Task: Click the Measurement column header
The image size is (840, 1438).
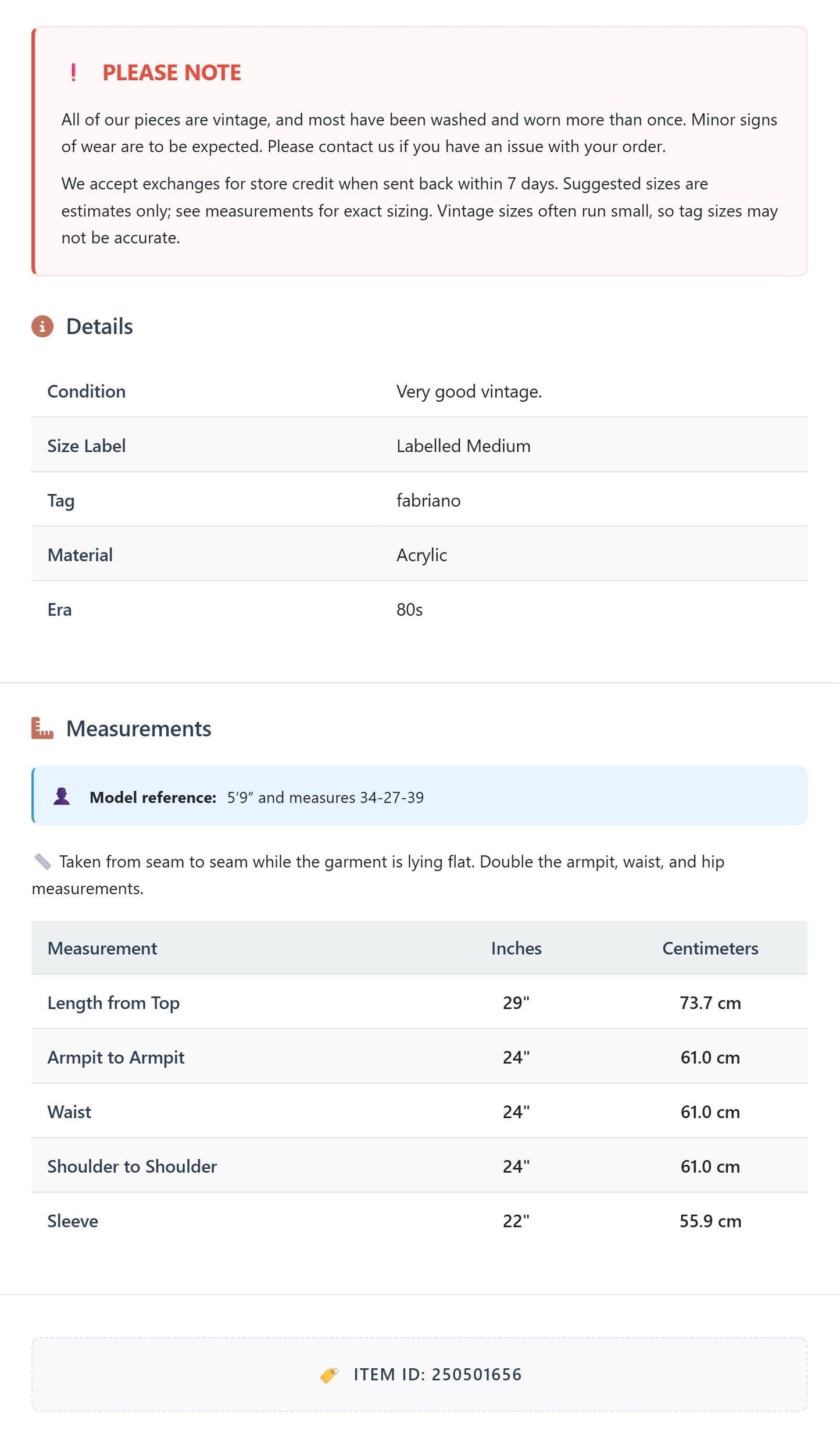Action: pos(102,948)
